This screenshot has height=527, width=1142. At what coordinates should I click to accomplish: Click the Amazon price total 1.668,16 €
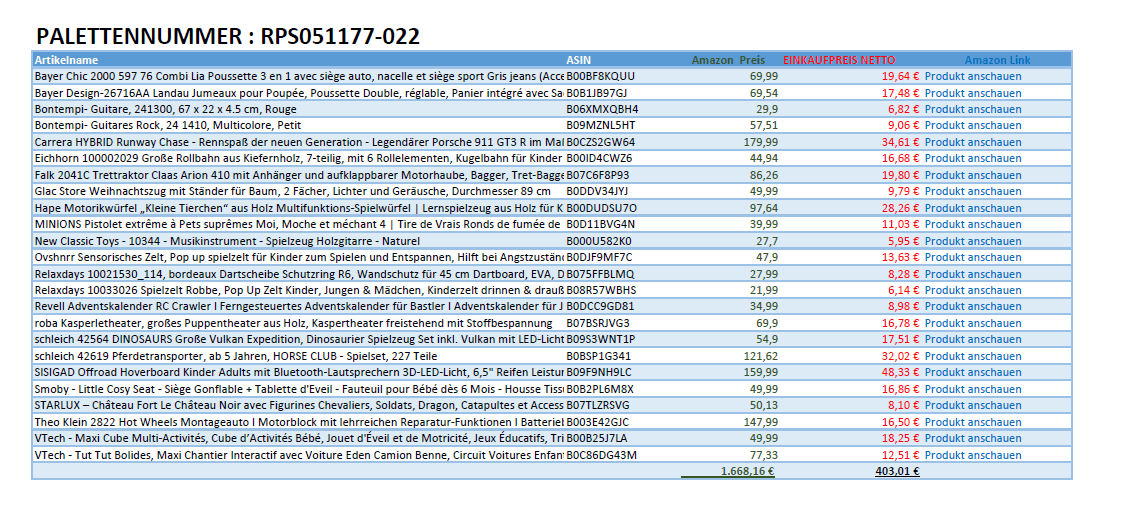tap(747, 471)
